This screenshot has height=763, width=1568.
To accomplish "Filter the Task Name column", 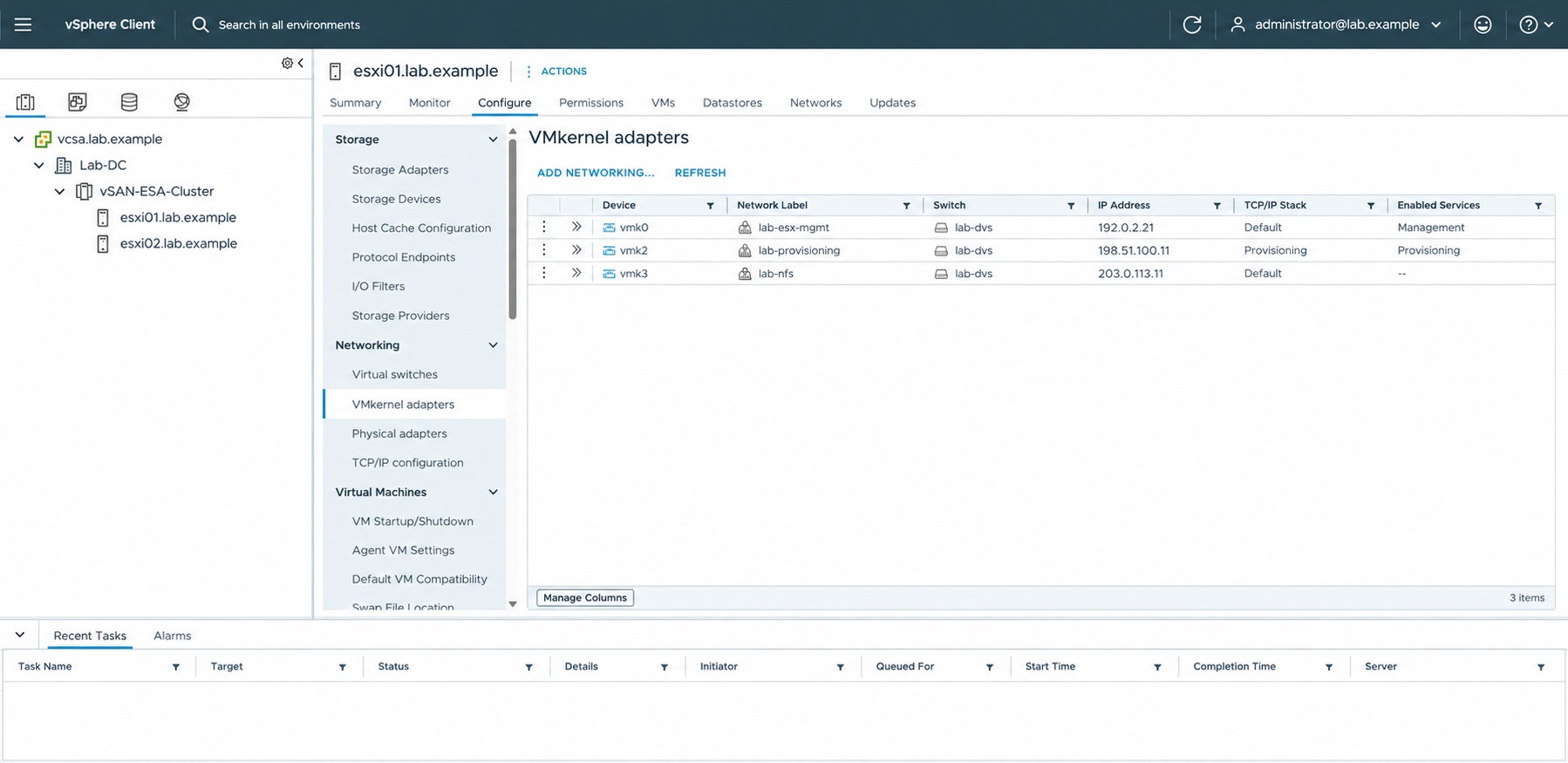I will (x=176, y=667).
